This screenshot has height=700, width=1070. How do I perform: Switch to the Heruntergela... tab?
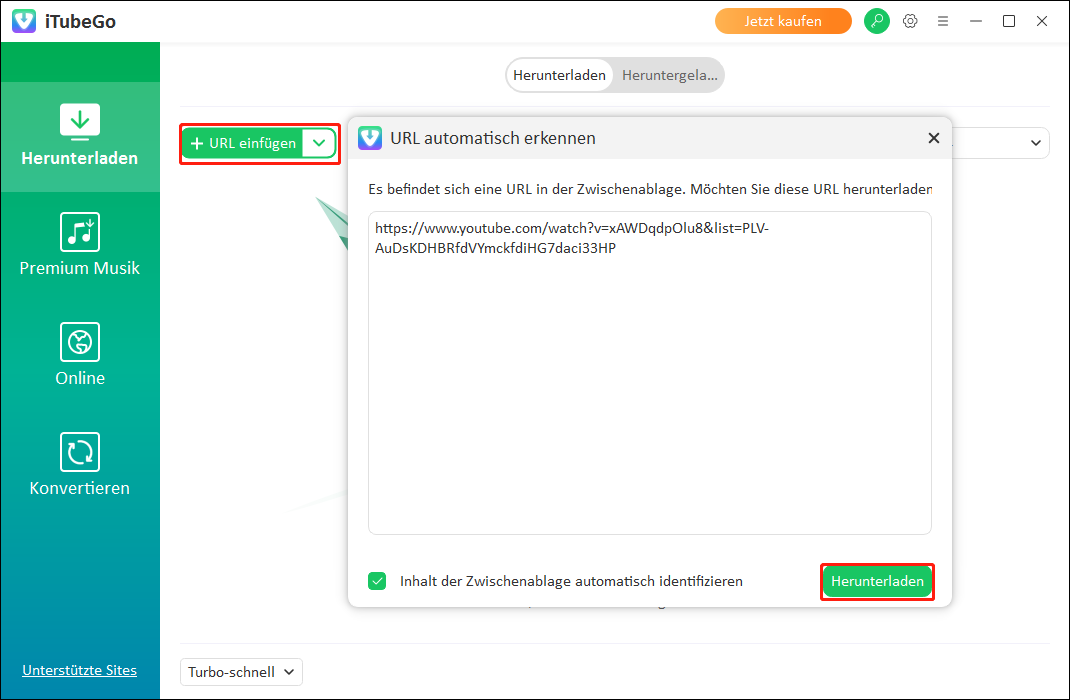point(669,75)
